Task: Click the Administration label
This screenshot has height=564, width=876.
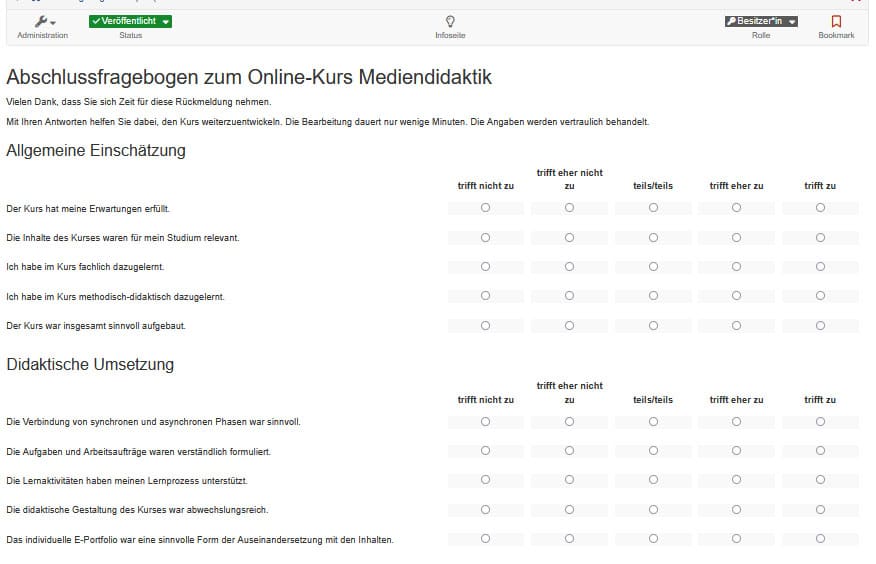Action: pyautogui.click(x=42, y=36)
